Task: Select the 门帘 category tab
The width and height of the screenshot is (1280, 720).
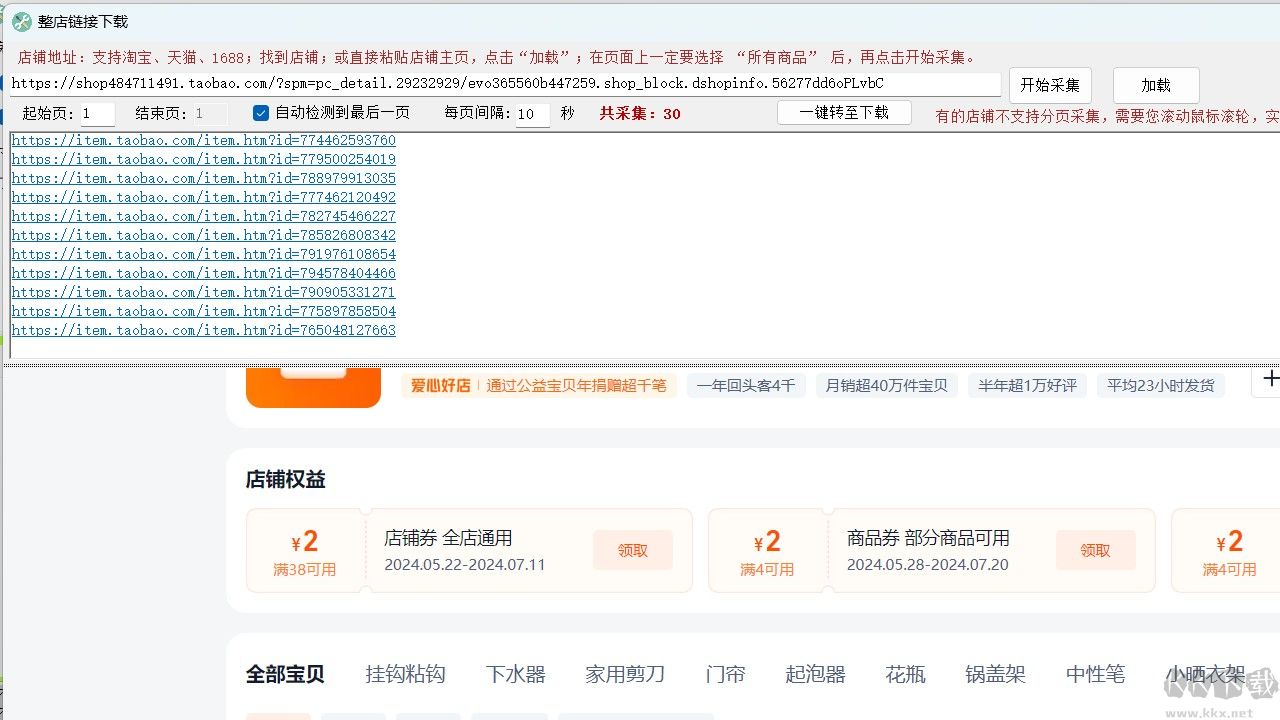Action: 725,675
